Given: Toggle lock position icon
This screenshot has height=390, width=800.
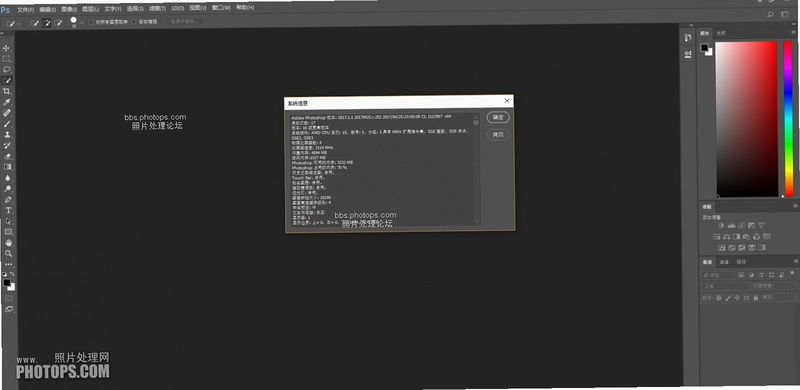Looking at the screenshot, I should tap(737, 298).
